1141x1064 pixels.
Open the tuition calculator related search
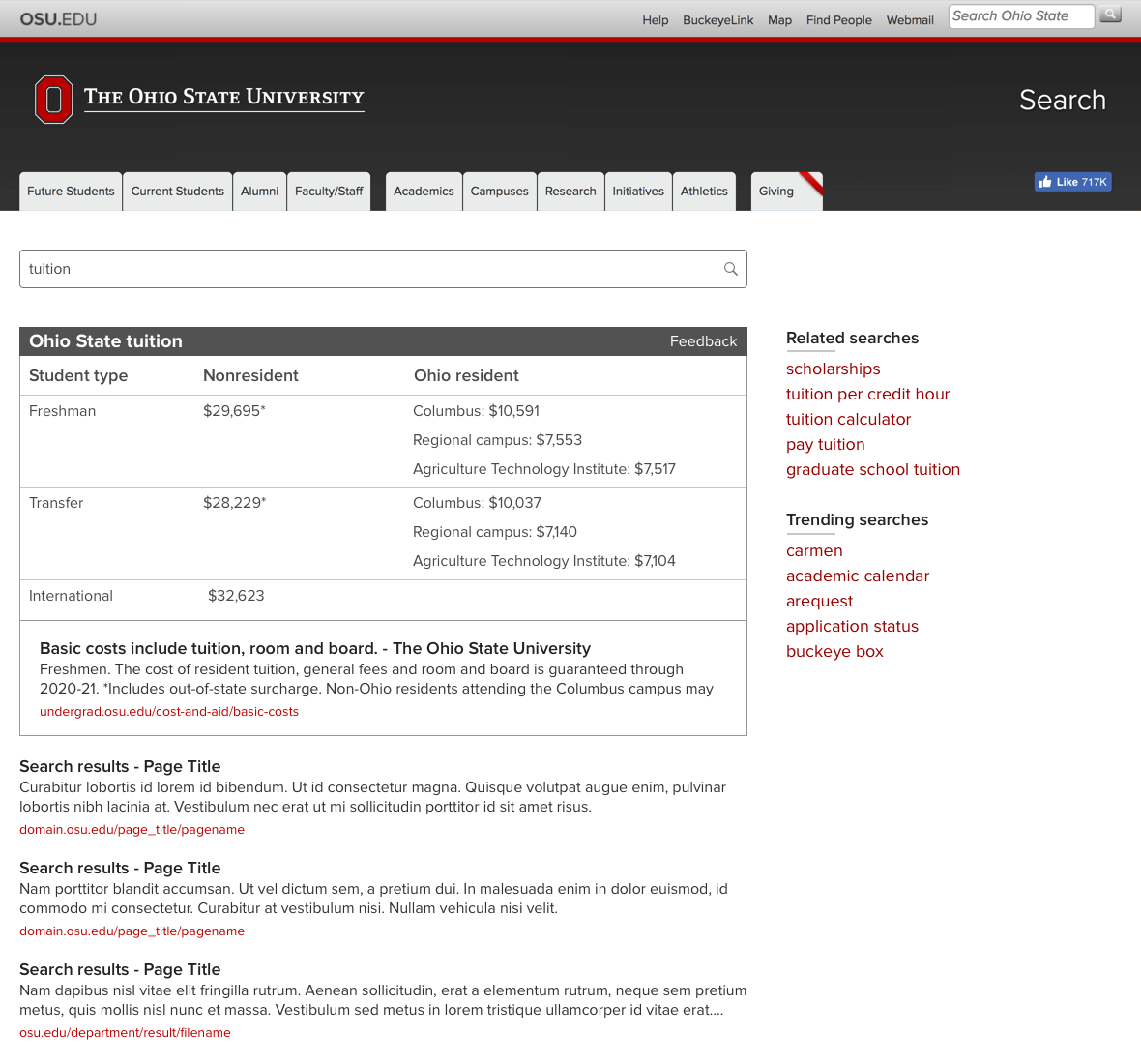(848, 419)
